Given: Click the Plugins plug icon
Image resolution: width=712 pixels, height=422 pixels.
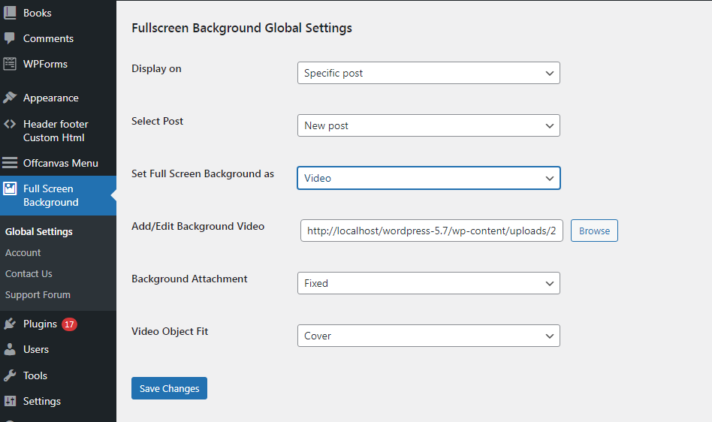Looking at the screenshot, I should pyautogui.click(x=10, y=324).
